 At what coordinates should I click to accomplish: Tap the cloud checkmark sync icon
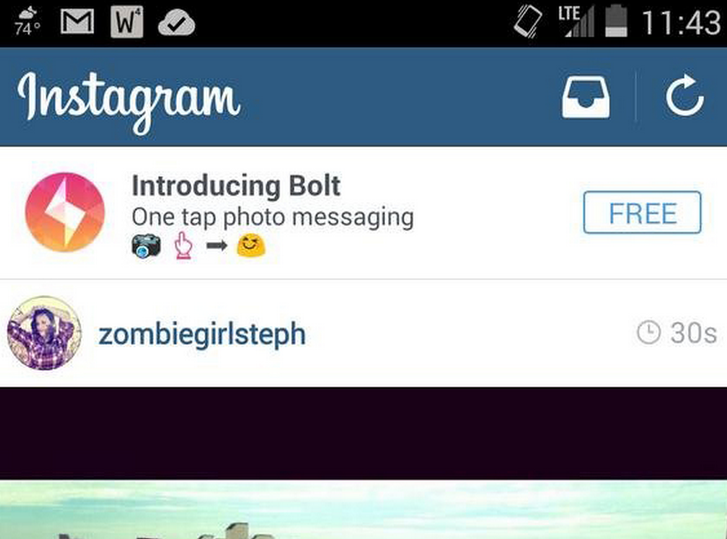(176, 24)
